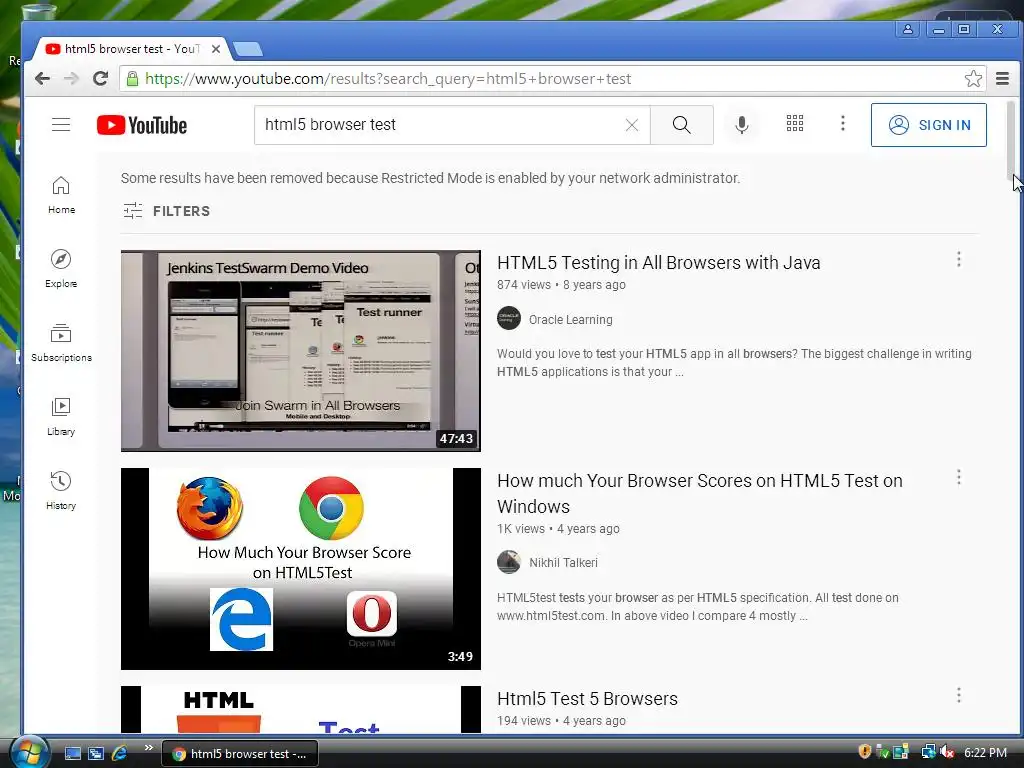The image size is (1024, 768).
Task: Open the Windows Start orb
Action: point(29,752)
